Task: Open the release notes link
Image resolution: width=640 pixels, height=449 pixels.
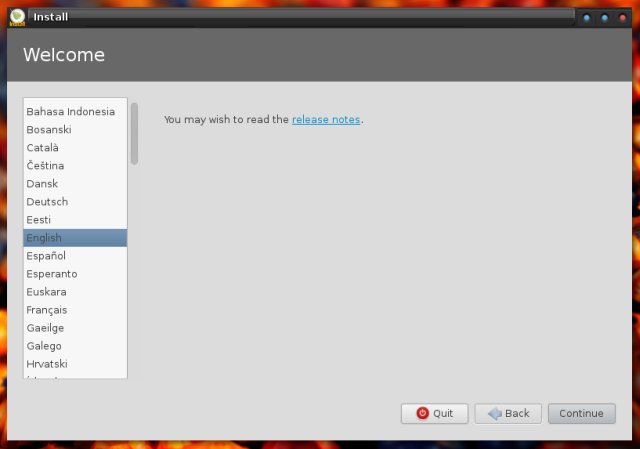Action: click(x=326, y=120)
